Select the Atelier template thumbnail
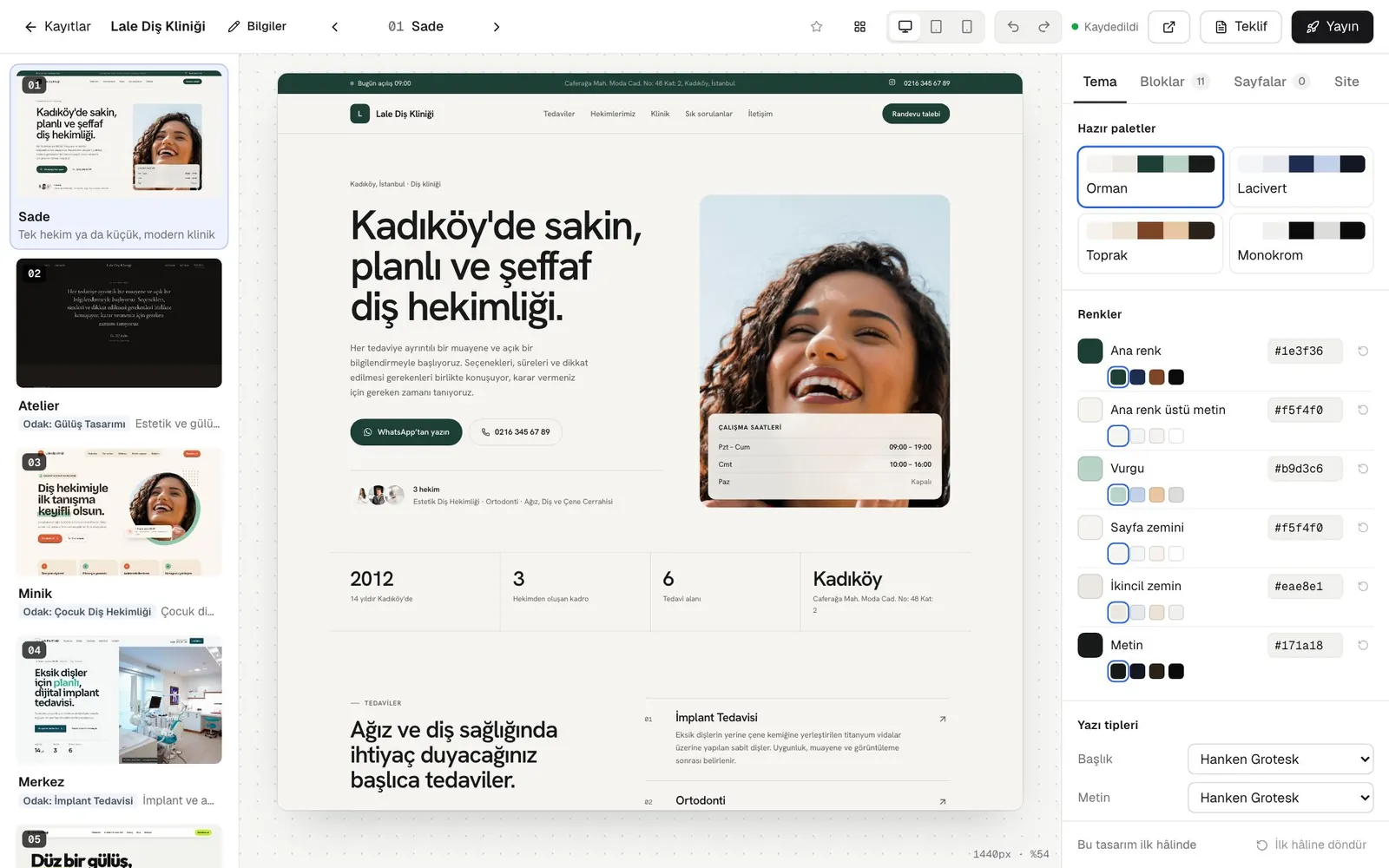Screen dimensions: 1389x868 (x=119, y=323)
